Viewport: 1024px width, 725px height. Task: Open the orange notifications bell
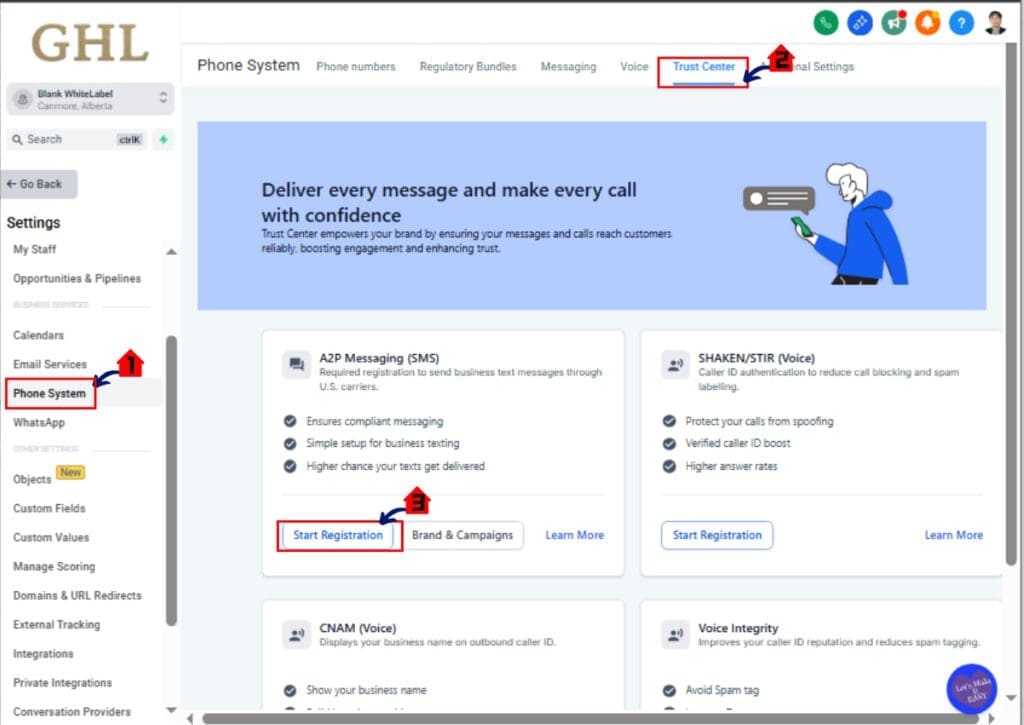pos(927,22)
